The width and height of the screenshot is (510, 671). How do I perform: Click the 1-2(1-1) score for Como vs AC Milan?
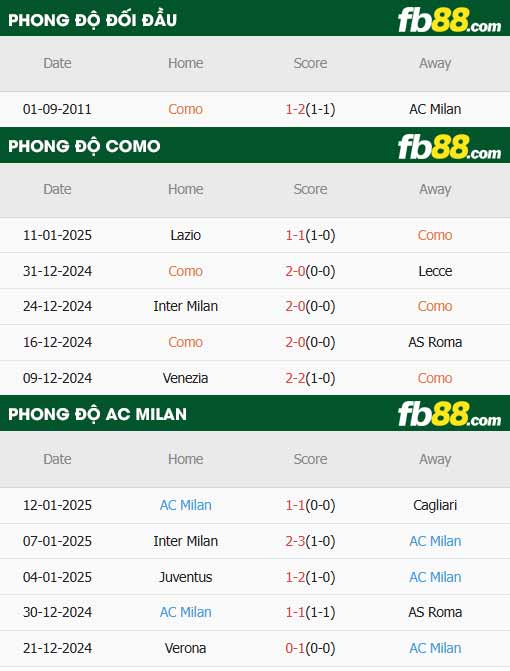click(310, 109)
